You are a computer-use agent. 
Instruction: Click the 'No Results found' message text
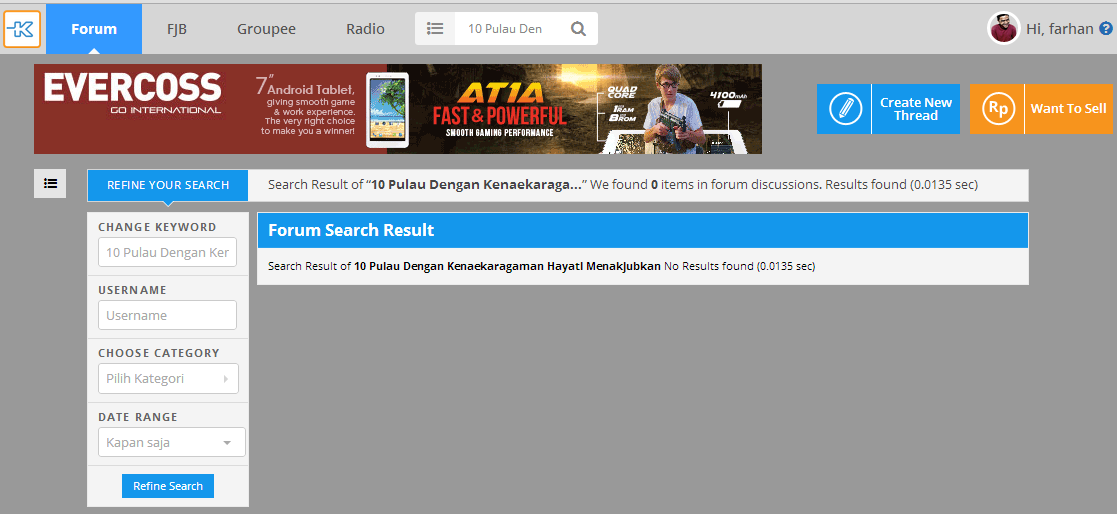click(739, 266)
